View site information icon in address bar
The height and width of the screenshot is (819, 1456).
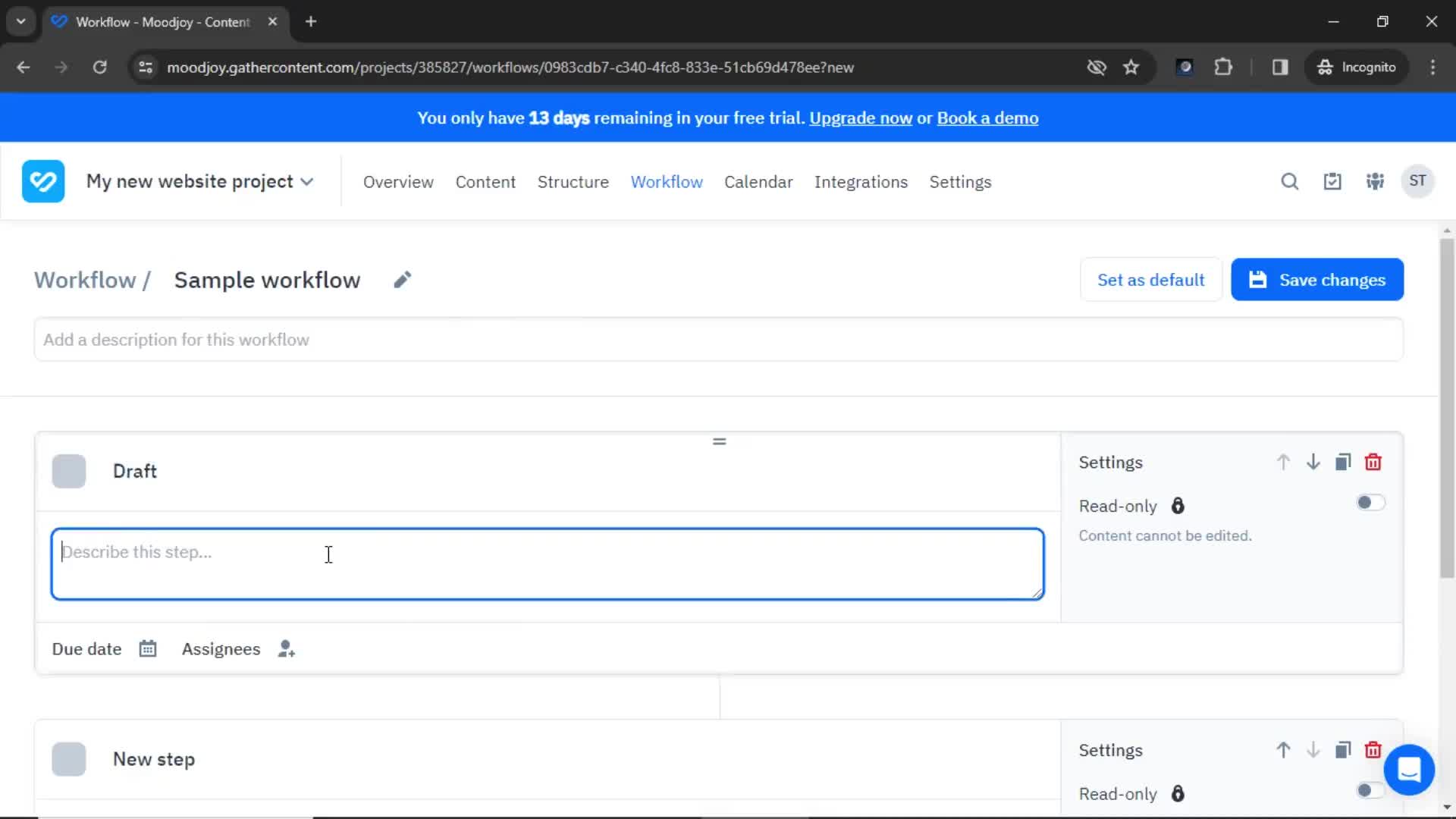click(146, 67)
